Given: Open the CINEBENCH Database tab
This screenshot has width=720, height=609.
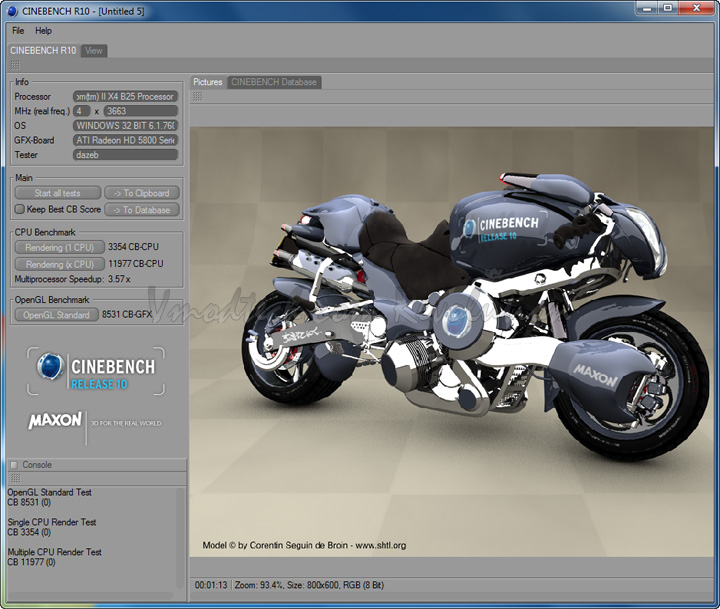Looking at the screenshot, I should click(x=274, y=82).
